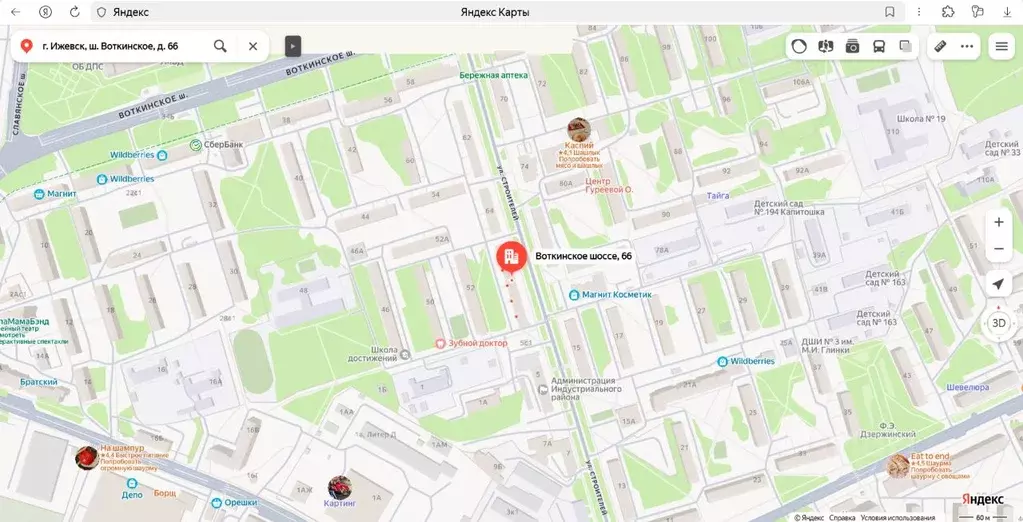The width and height of the screenshot is (1023, 522).
Task: Open the Депо cafe marker
Action: [132, 484]
